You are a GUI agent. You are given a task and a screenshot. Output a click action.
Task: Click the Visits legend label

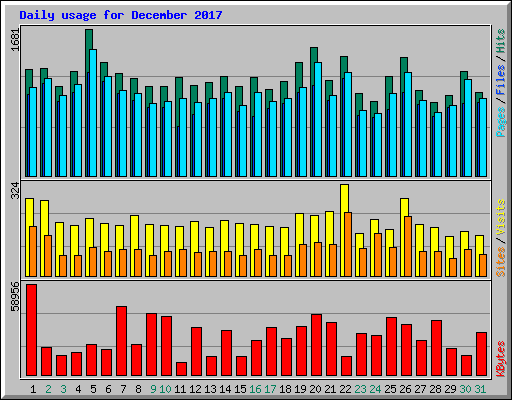(x=501, y=217)
